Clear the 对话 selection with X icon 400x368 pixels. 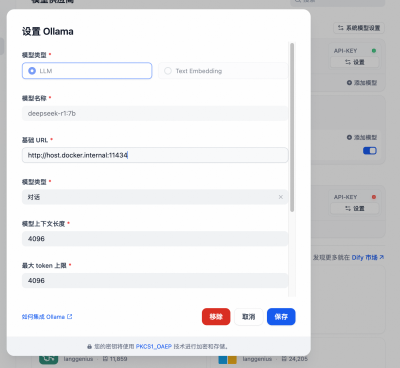[x=281, y=197]
